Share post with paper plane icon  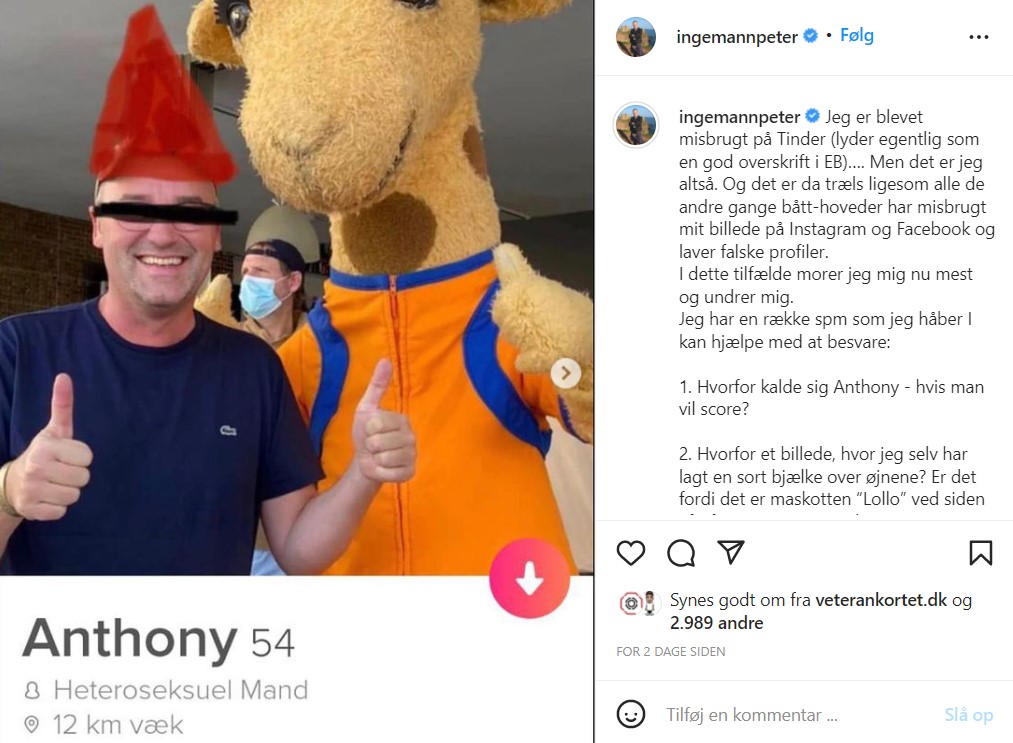(x=731, y=552)
